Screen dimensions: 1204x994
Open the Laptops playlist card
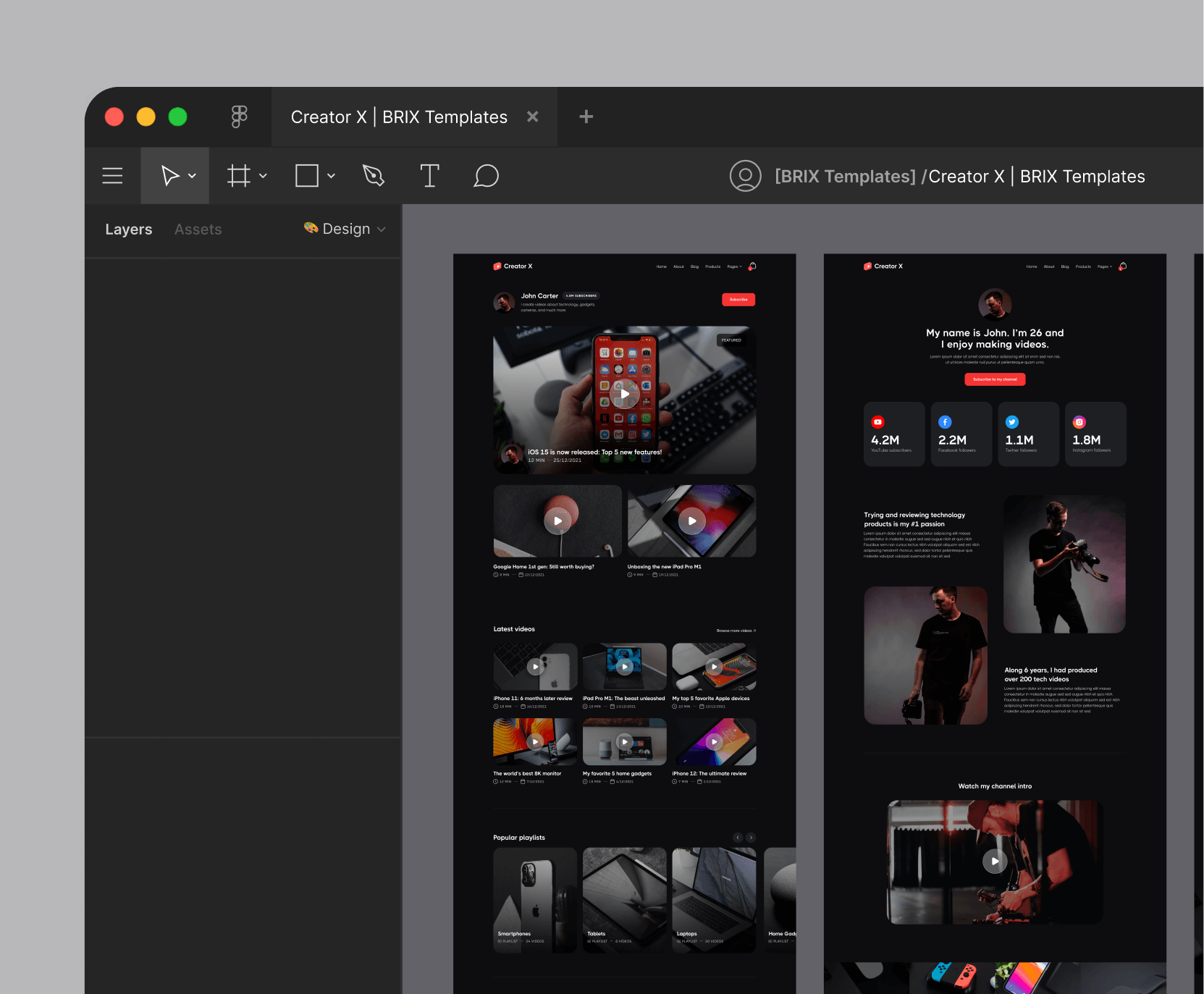[714, 900]
